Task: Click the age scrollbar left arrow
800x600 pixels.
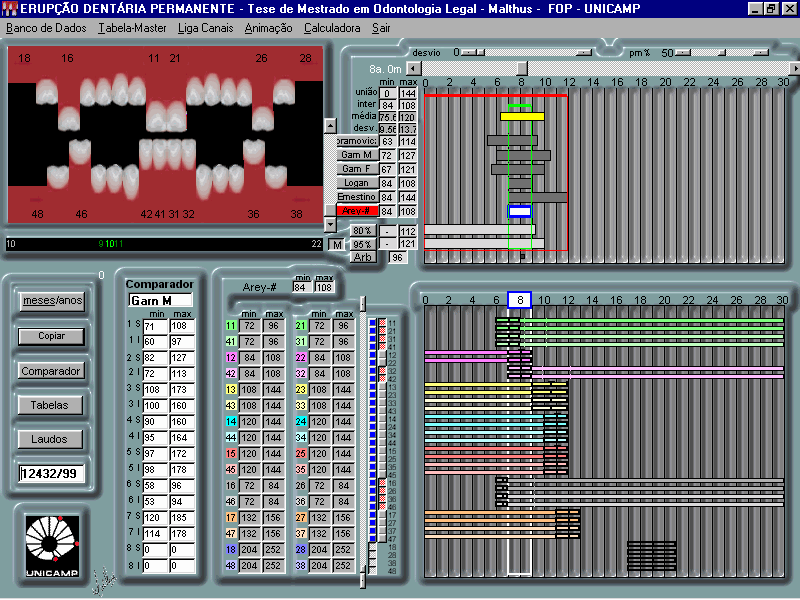Action: pyautogui.click(x=415, y=68)
